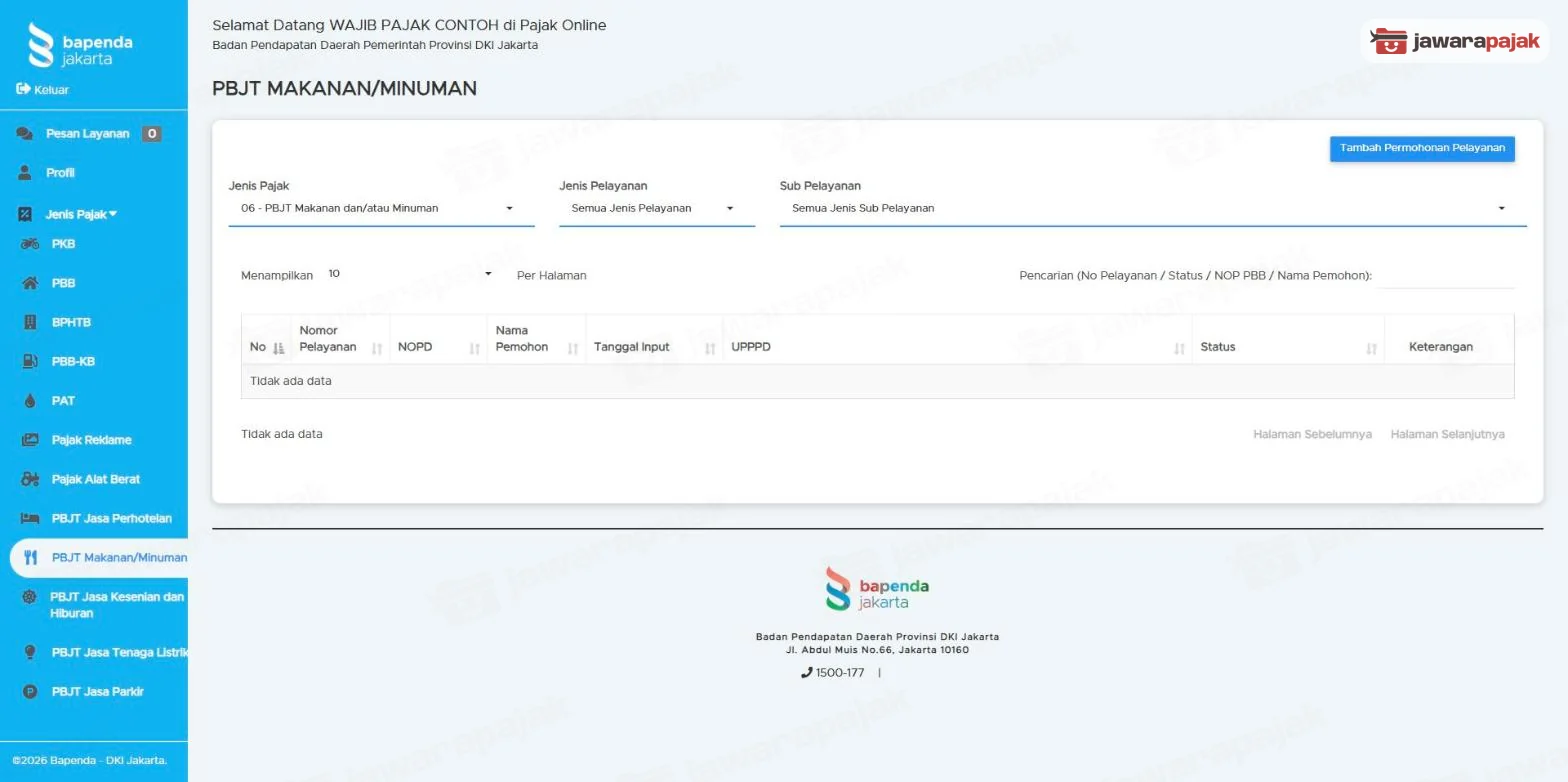Open the Sub Pelayanan dropdown
This screenshot has width=1568, height=782.
tap(1153, 209)
